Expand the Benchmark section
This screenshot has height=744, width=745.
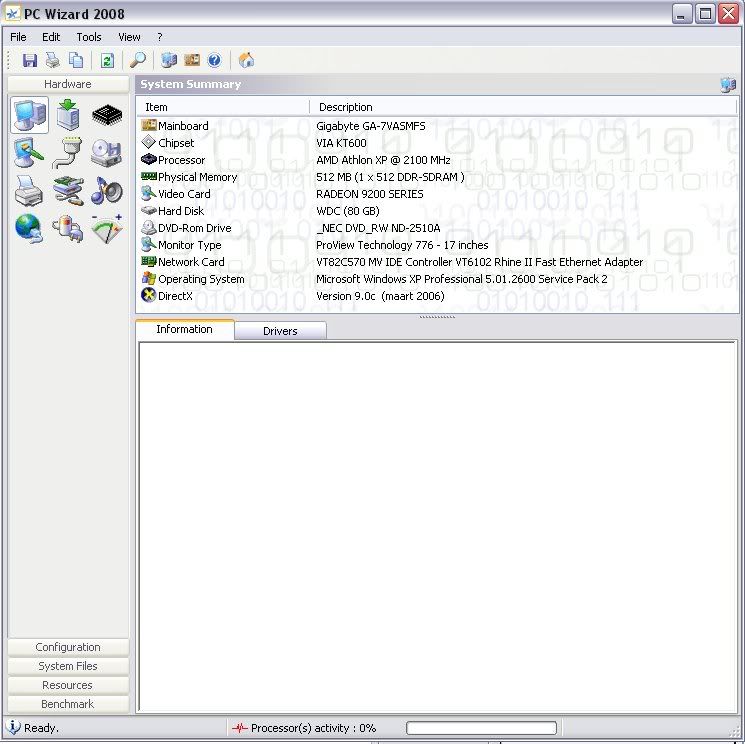pyautogui.click(x=68, y=704)
